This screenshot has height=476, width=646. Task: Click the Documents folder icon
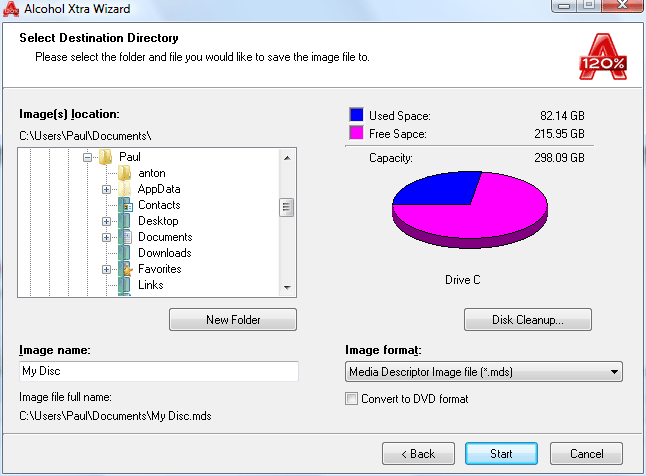[125, 237]
